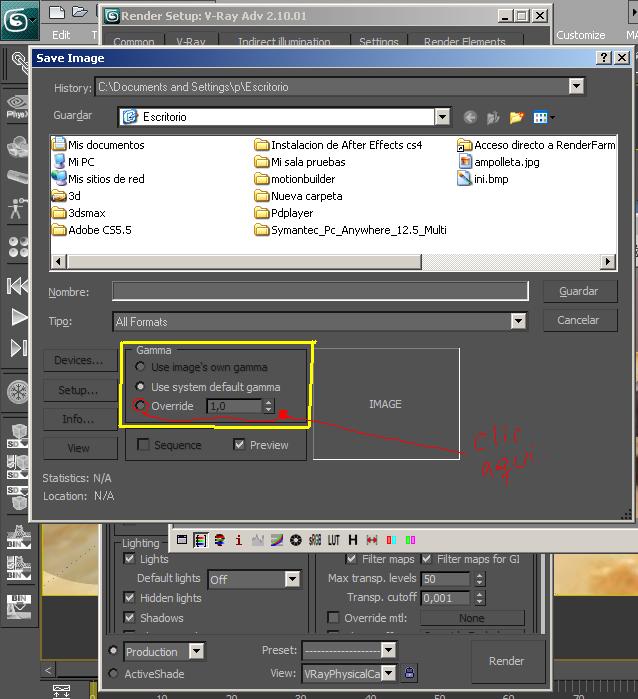The width and height of the screenshot is (638, 699).
Task: Select the ActiveShade radio button
Action: pyautogui.click(x=113, y=673)
